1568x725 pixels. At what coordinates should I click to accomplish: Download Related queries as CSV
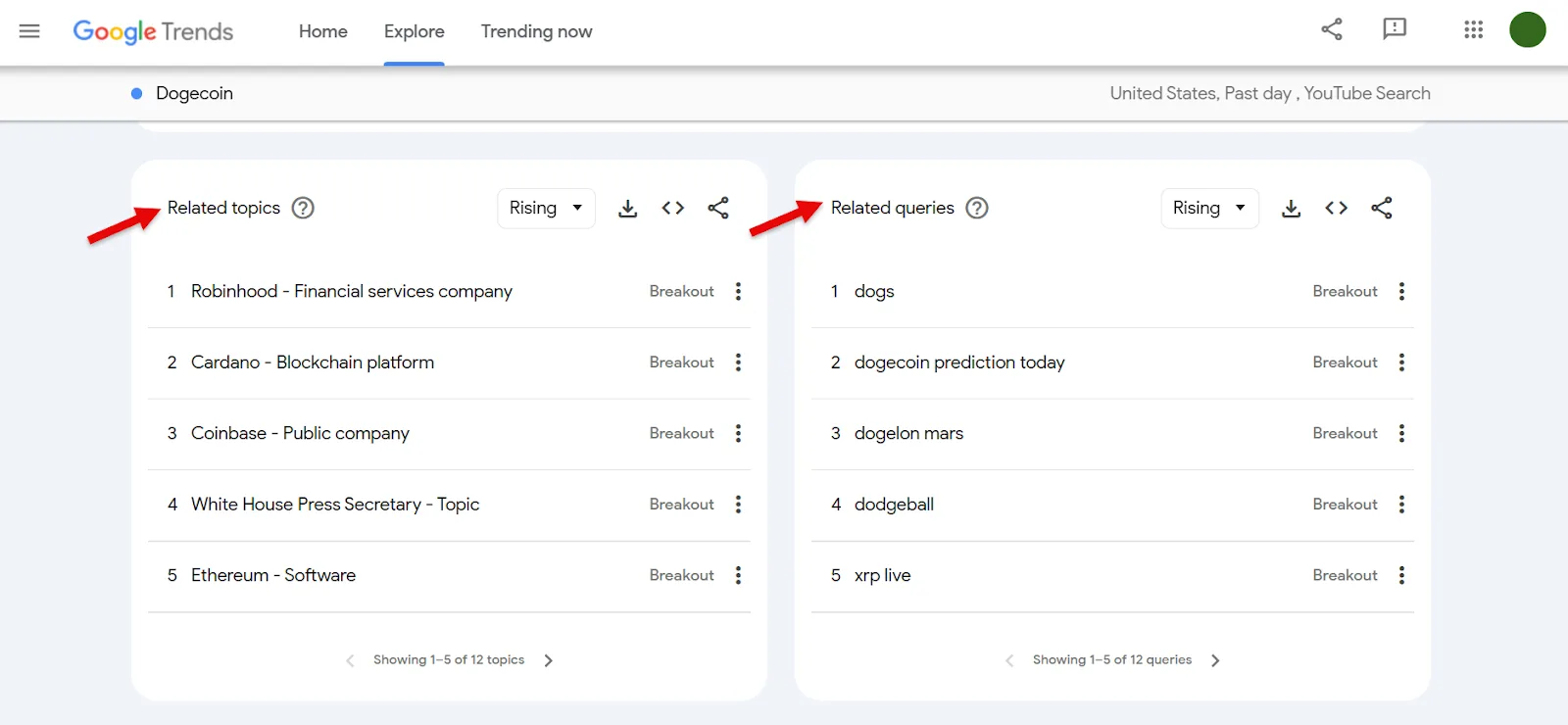(1292, 208)
